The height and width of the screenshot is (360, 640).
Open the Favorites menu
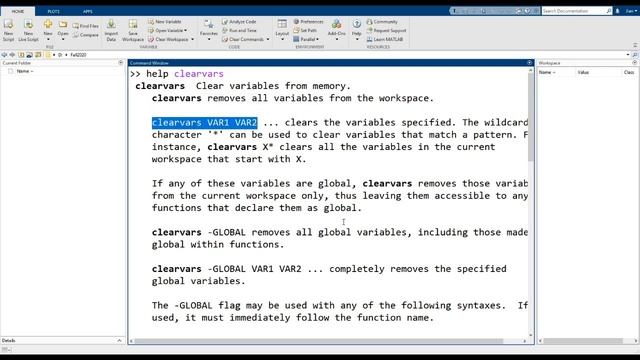(209, 30)
